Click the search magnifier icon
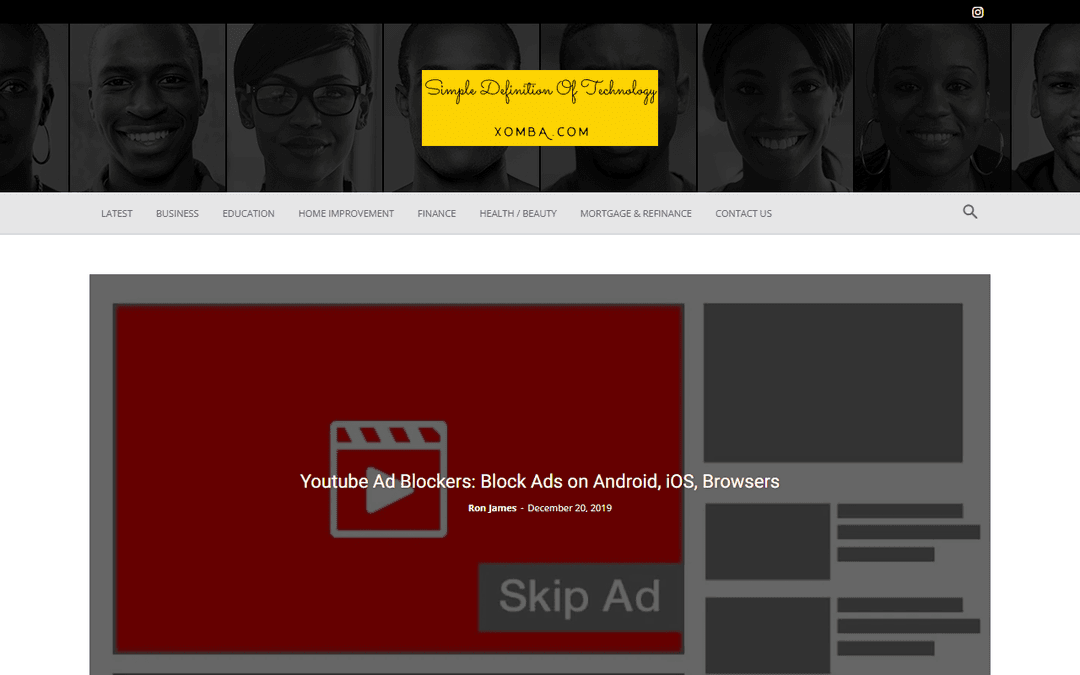1080x675 pixels. tap(970, 212)
